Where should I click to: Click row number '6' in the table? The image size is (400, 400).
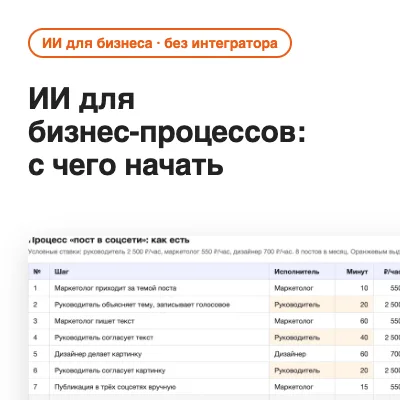(x=35, y=370)
